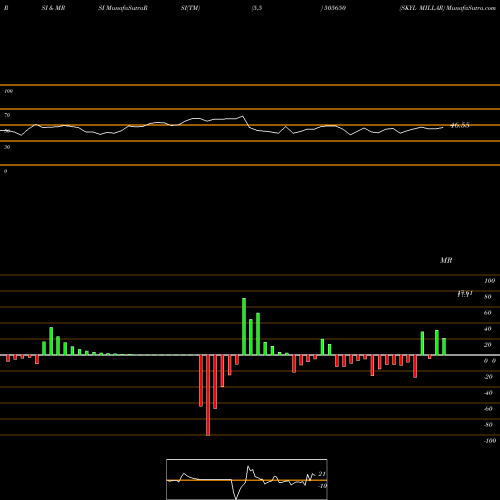Click the -20 label on MR axis
Image resolution: width=500 pixels, height=500 pixels.
click(488, 377)
